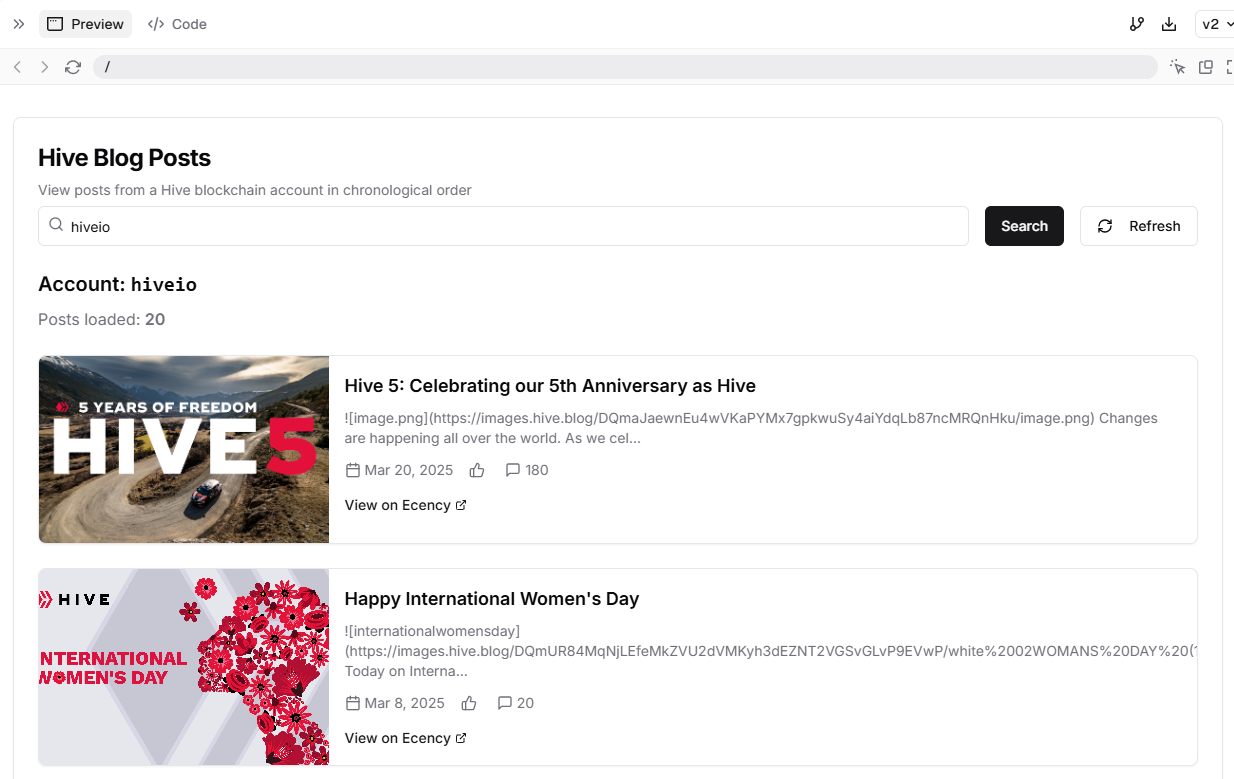This screenshot has width=1234, height=779.
Task: Open the Hive 5 anniversary thumbnail
Action: click(184, 450)
